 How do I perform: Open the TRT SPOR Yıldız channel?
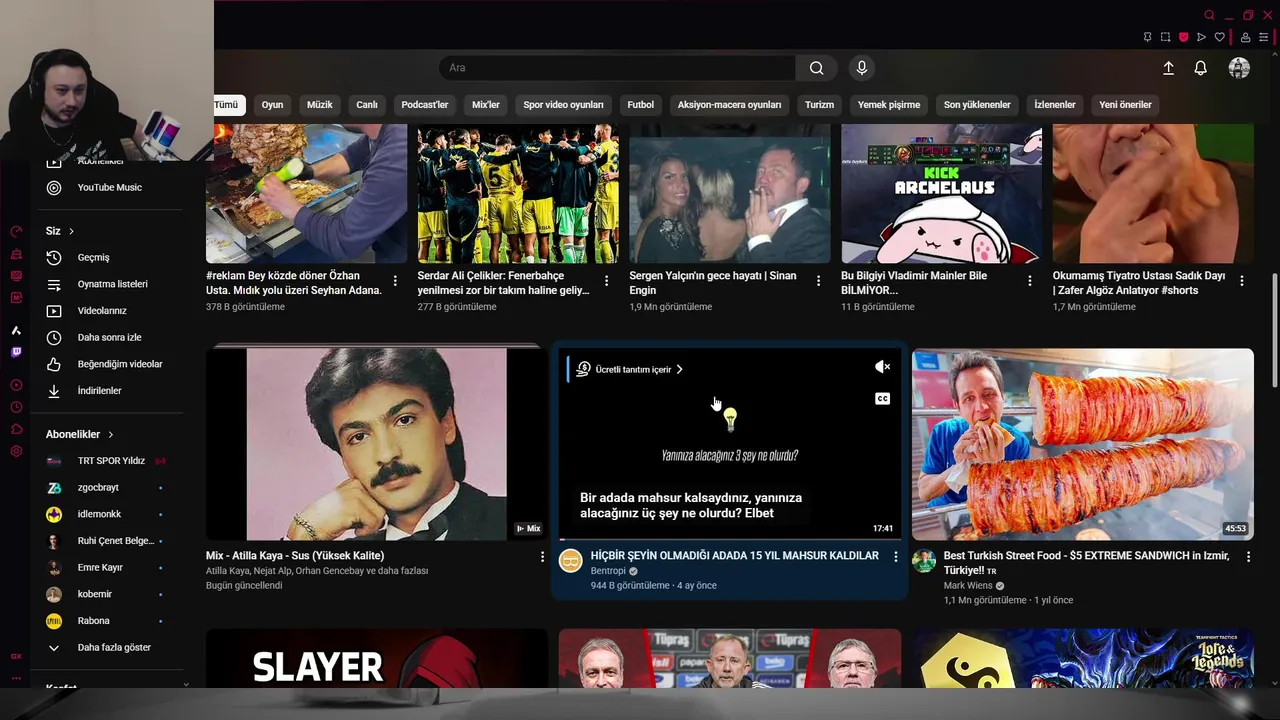tap(110, 461)
